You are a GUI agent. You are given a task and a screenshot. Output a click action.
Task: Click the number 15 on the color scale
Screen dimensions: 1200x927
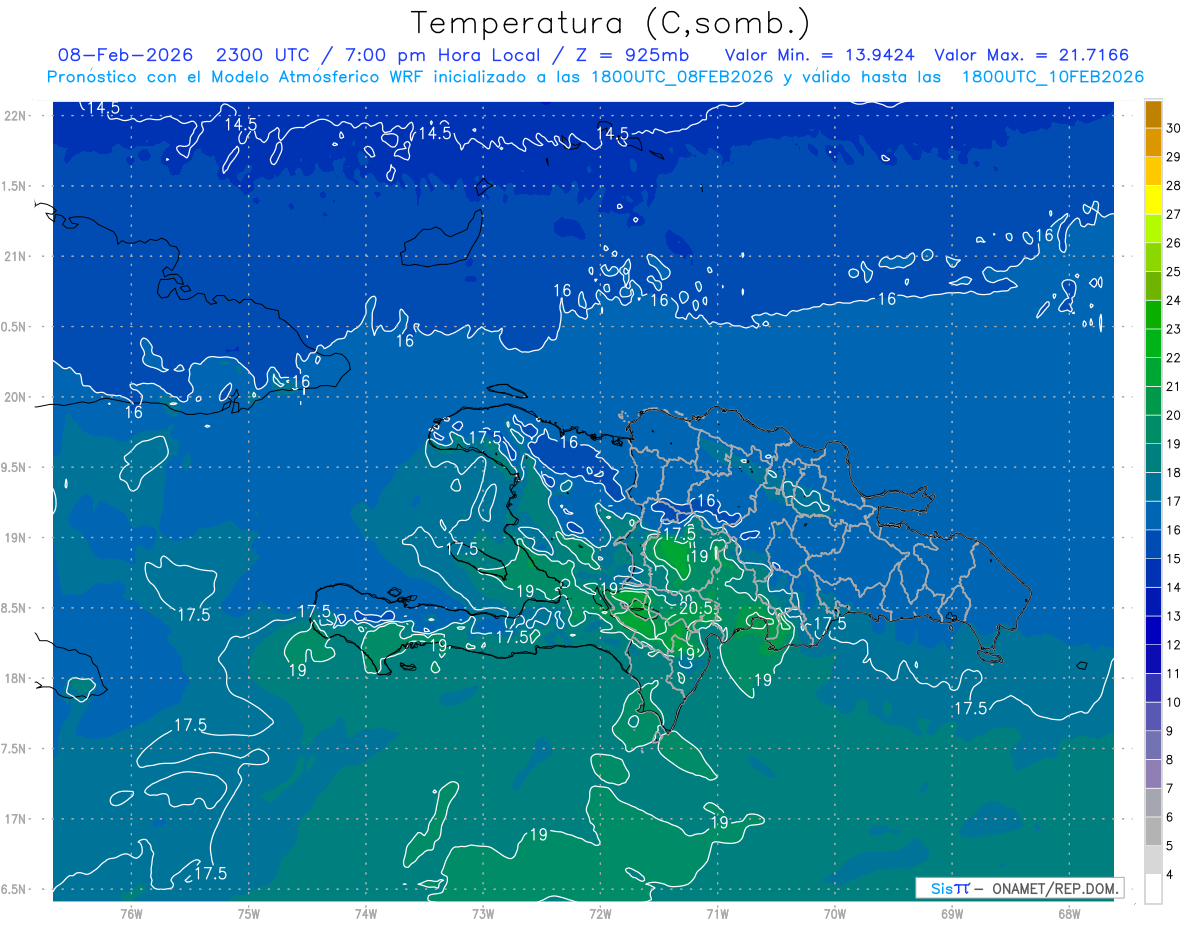click(1174, 559)
